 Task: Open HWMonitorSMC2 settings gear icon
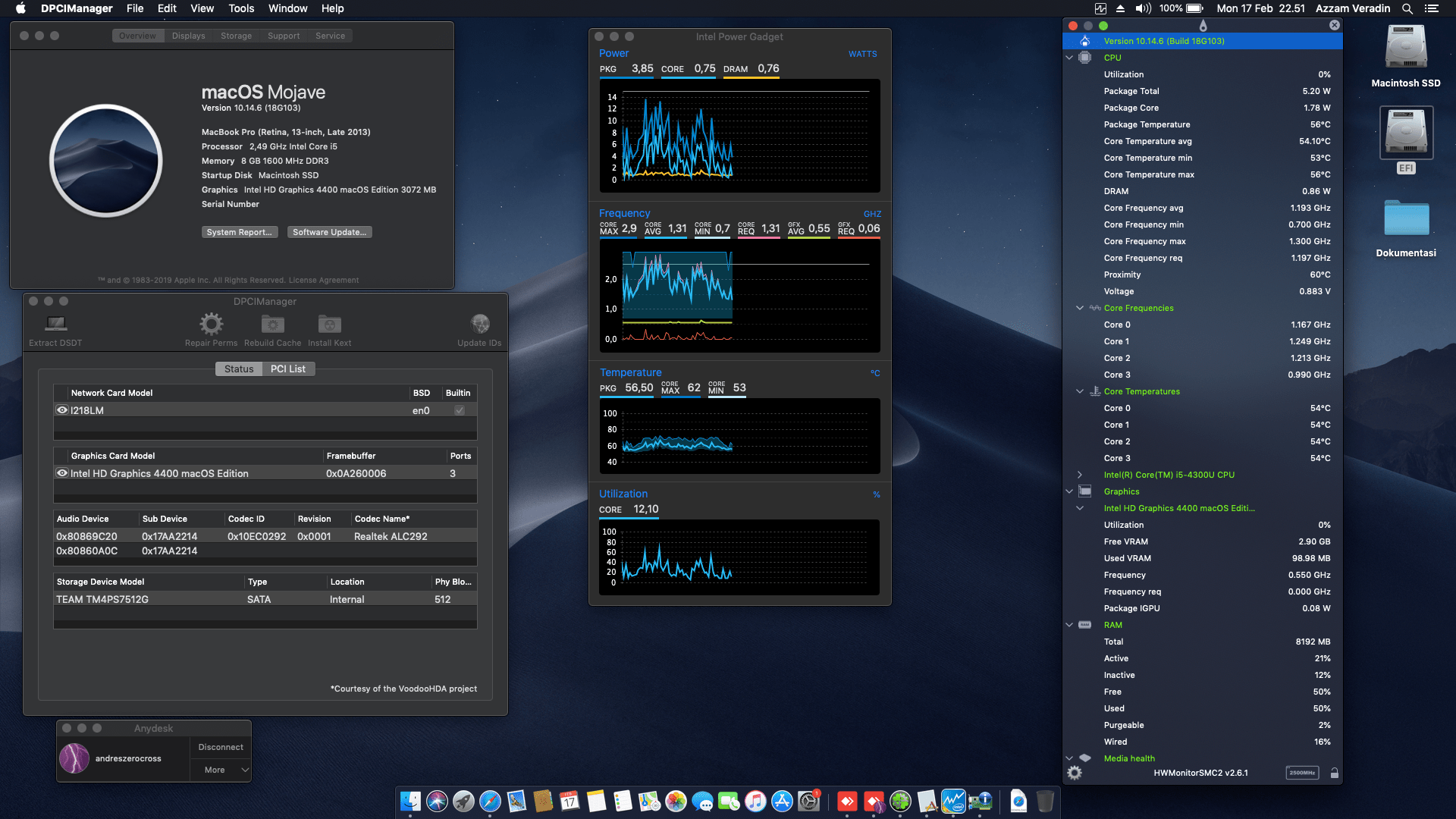coord(1075,773)
